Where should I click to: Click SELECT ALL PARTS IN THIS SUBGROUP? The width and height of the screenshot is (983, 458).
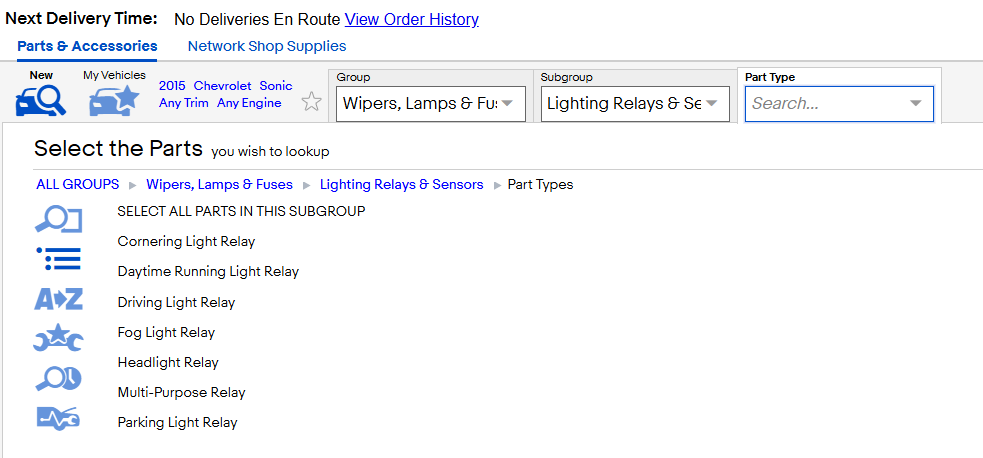[x=241, y=211]
